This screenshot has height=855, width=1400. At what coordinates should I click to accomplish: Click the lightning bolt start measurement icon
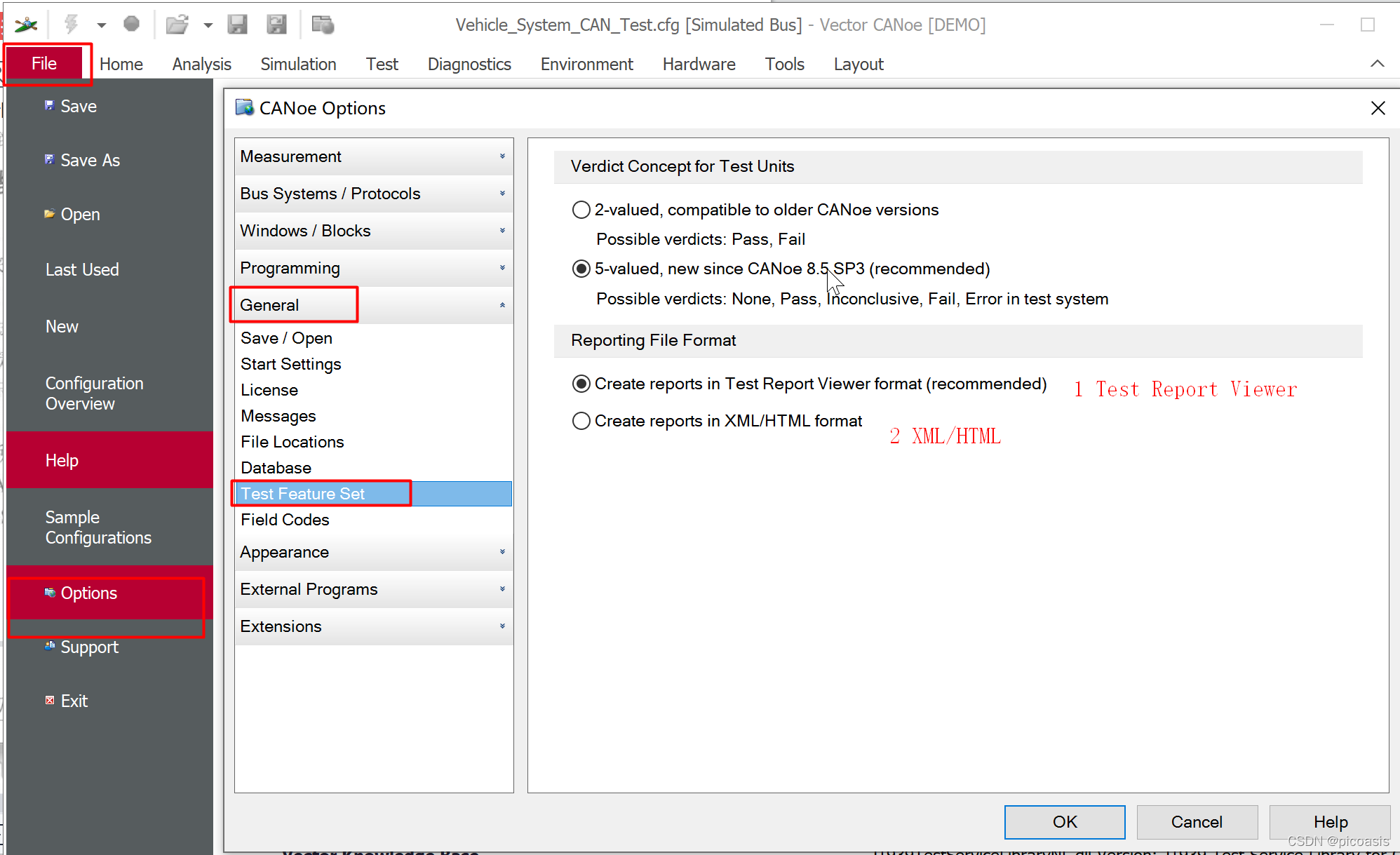click(71, 25)
